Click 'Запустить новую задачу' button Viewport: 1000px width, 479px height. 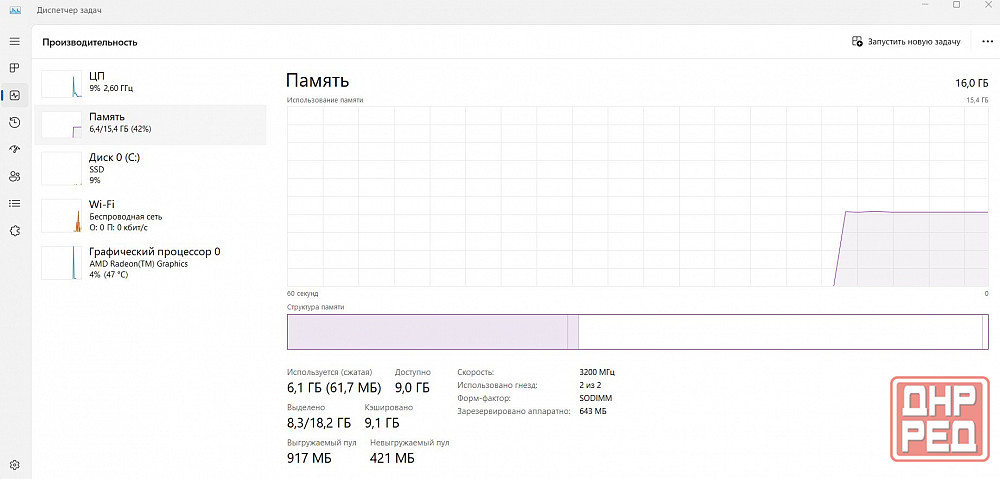point(906,42)
